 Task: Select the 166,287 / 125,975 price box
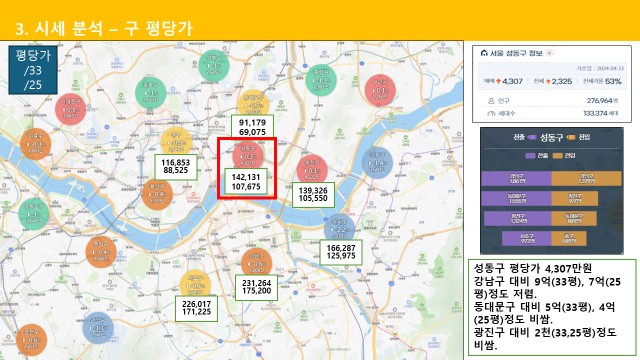[x=340, y=252]
